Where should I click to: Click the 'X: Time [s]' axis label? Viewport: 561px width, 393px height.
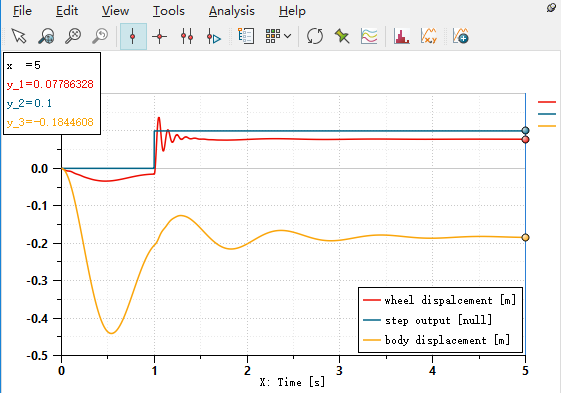(292, 382)
